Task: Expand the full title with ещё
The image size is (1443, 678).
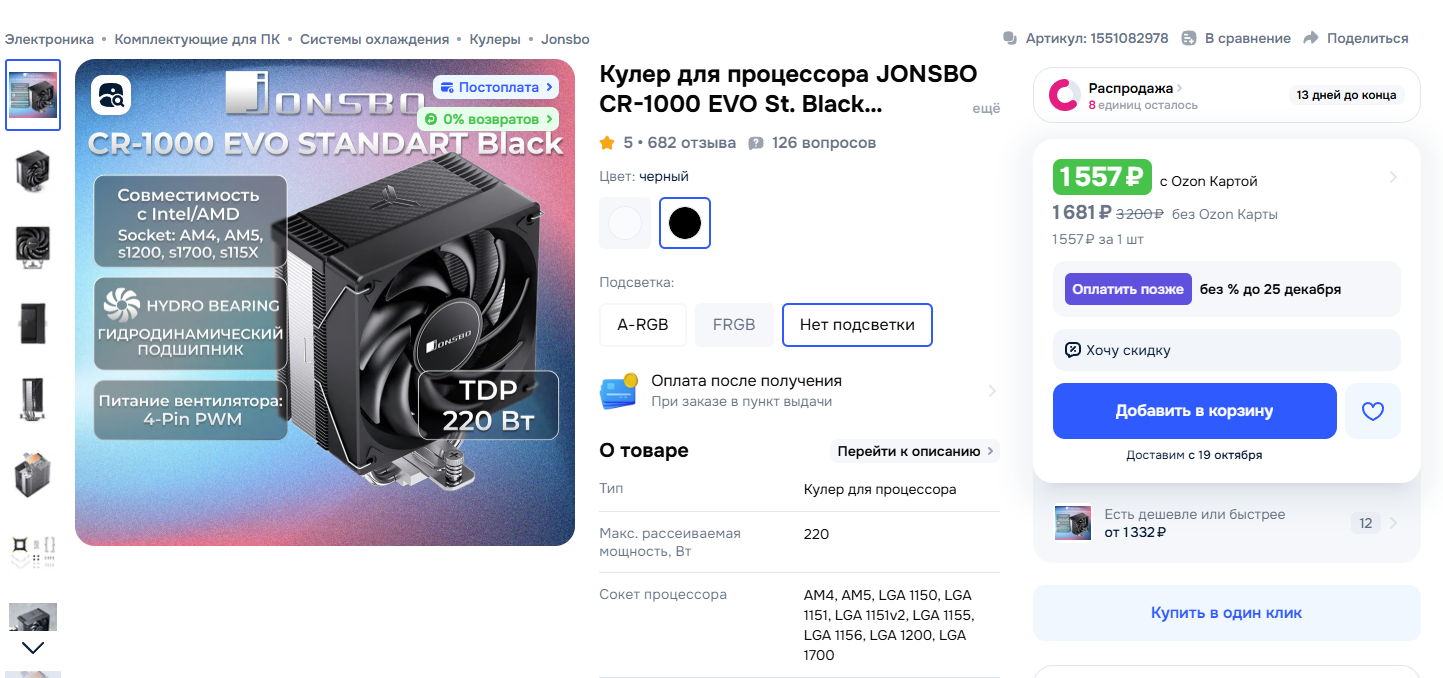Action: [986, 109]
